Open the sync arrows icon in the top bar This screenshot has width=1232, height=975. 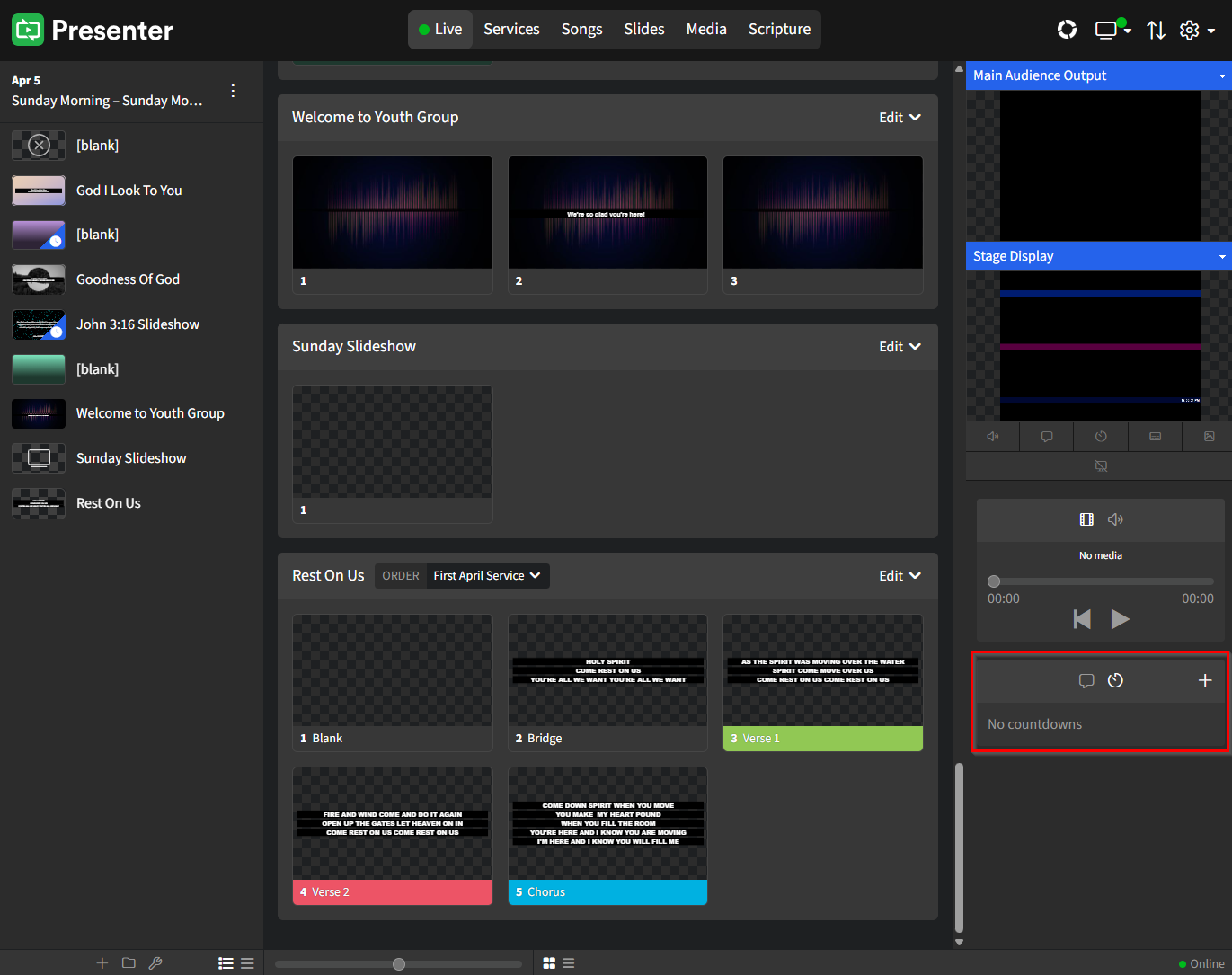(1157, 30)
